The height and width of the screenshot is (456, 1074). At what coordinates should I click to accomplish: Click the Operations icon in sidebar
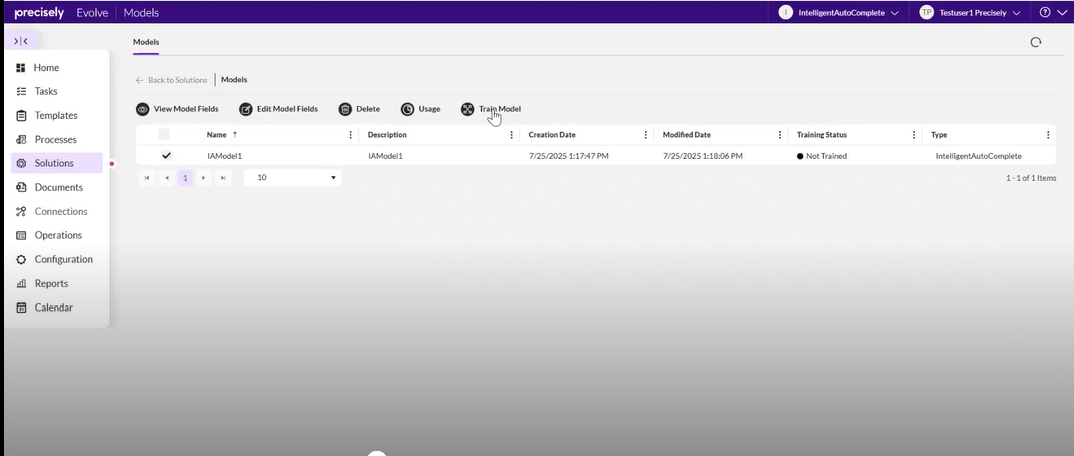point(21,236)
